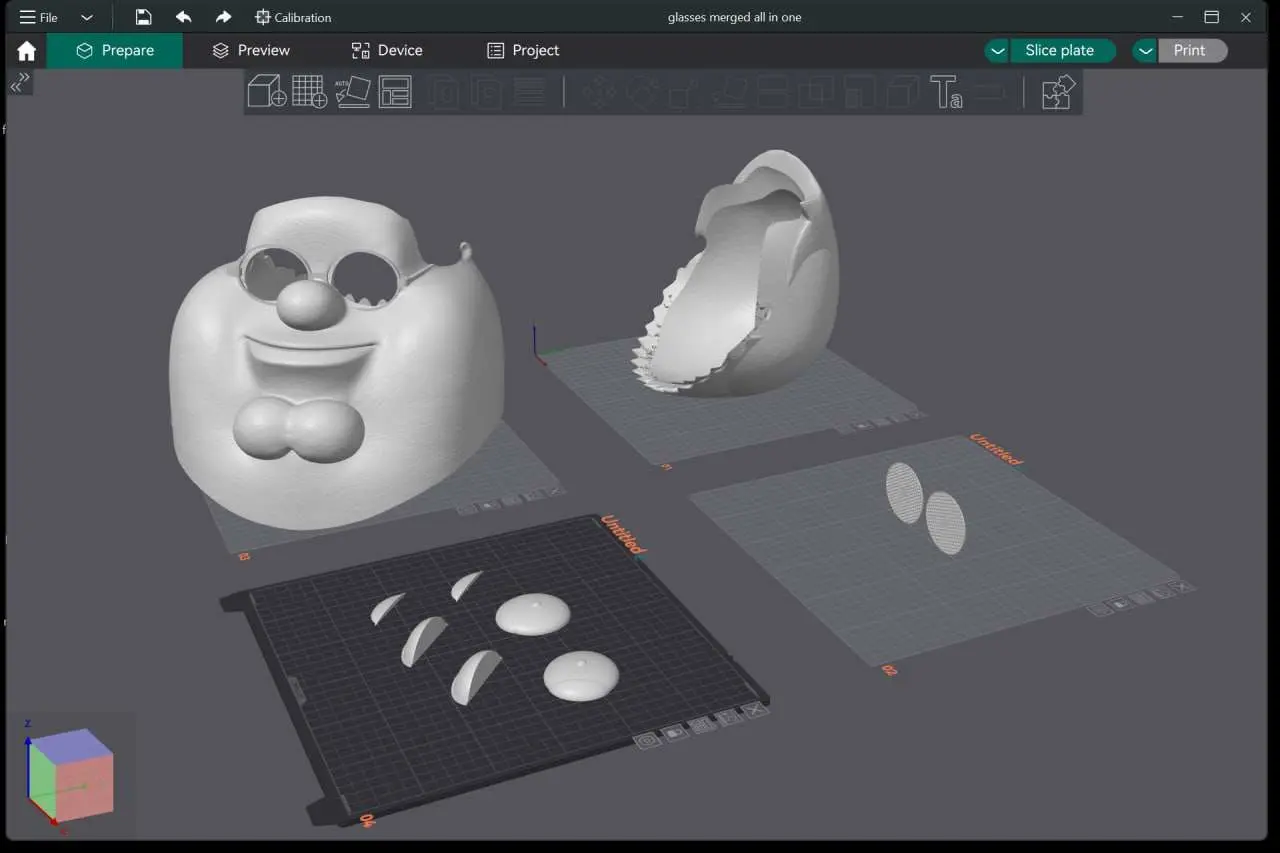Select the Support painting tool
The width and height of the screenshot is (1280, 853).
point(859,92)
